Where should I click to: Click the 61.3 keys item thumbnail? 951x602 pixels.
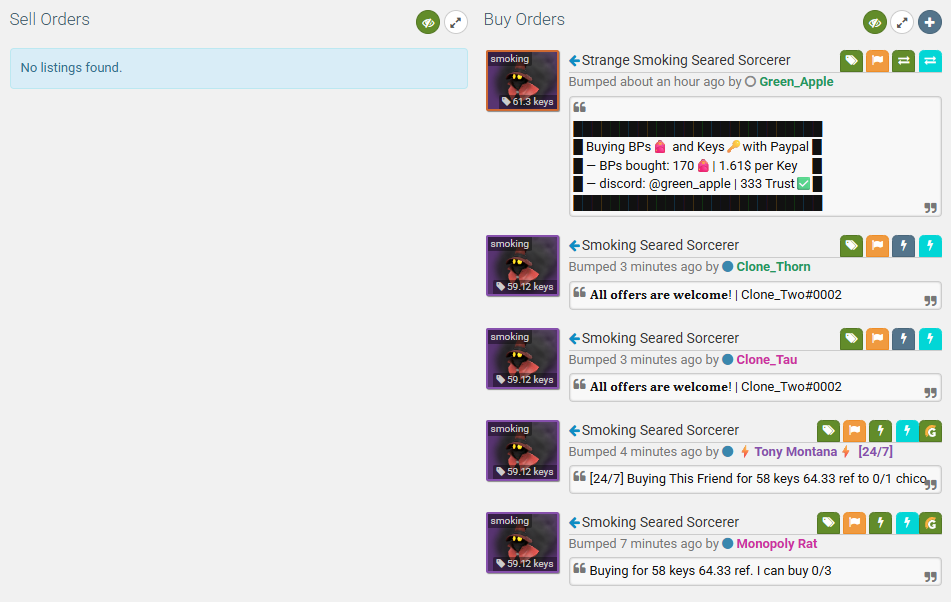(522, 81)
